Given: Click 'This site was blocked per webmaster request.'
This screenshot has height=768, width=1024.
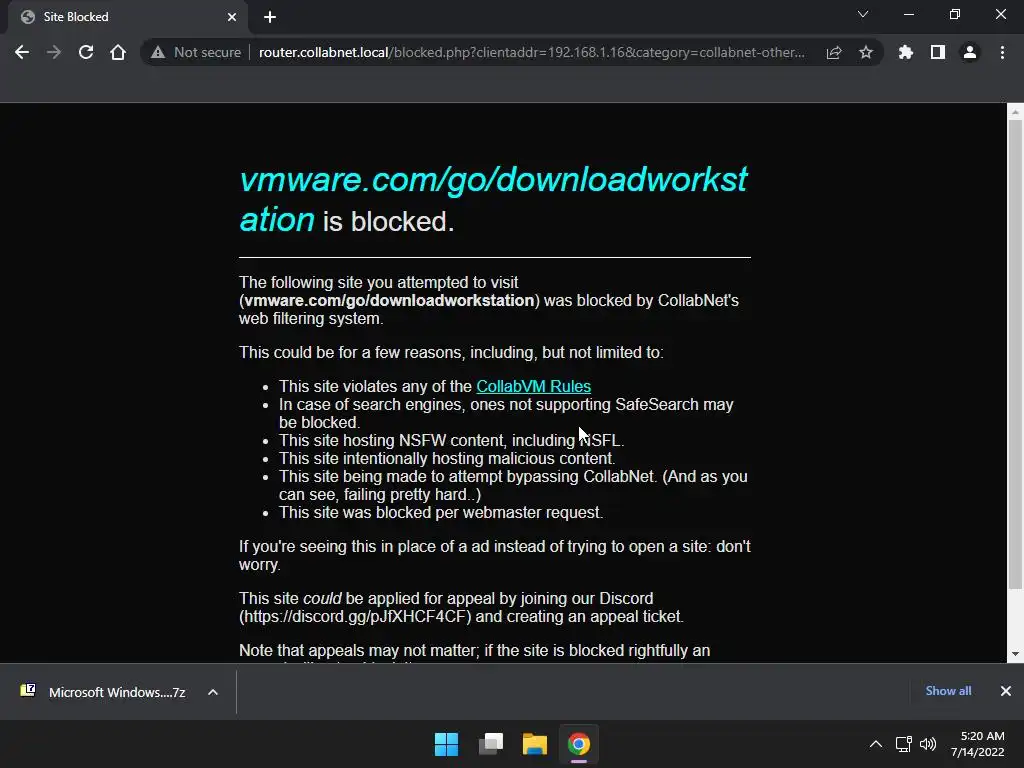Looking at the screenshot, I should 441,513.
